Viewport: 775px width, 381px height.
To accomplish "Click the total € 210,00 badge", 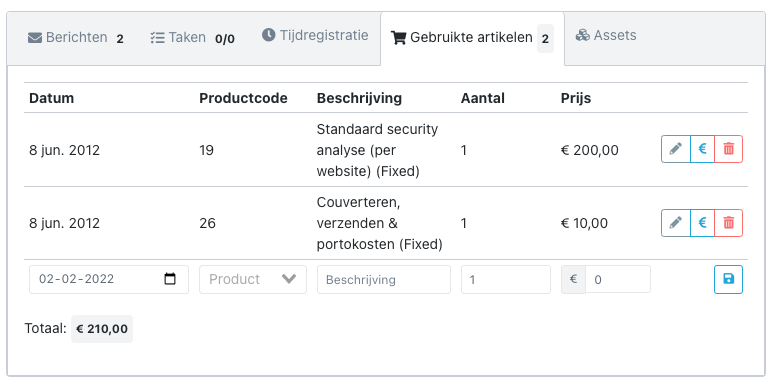I will point(102,329).
